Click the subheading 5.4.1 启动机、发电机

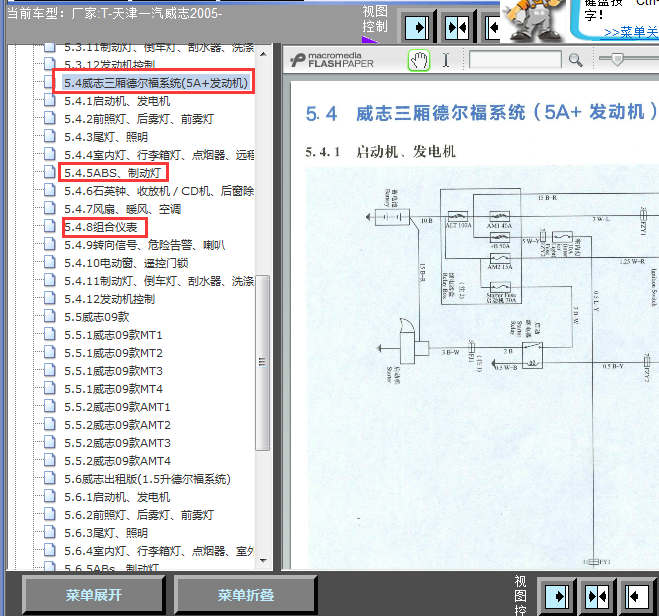380,152
